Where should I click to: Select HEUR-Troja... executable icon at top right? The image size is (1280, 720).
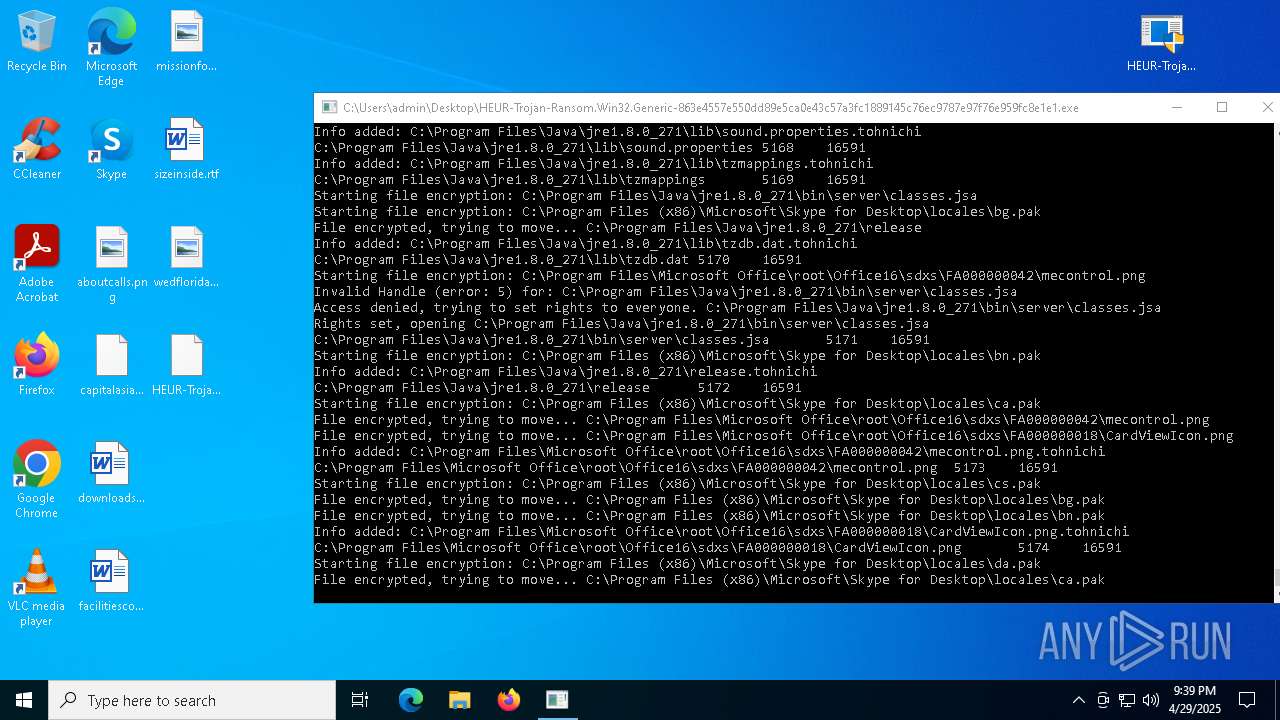(x=1161, y=42)
